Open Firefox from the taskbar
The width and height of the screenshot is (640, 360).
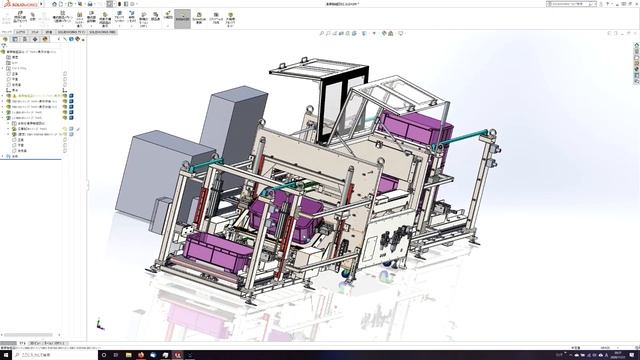click(x=141, y=355)
